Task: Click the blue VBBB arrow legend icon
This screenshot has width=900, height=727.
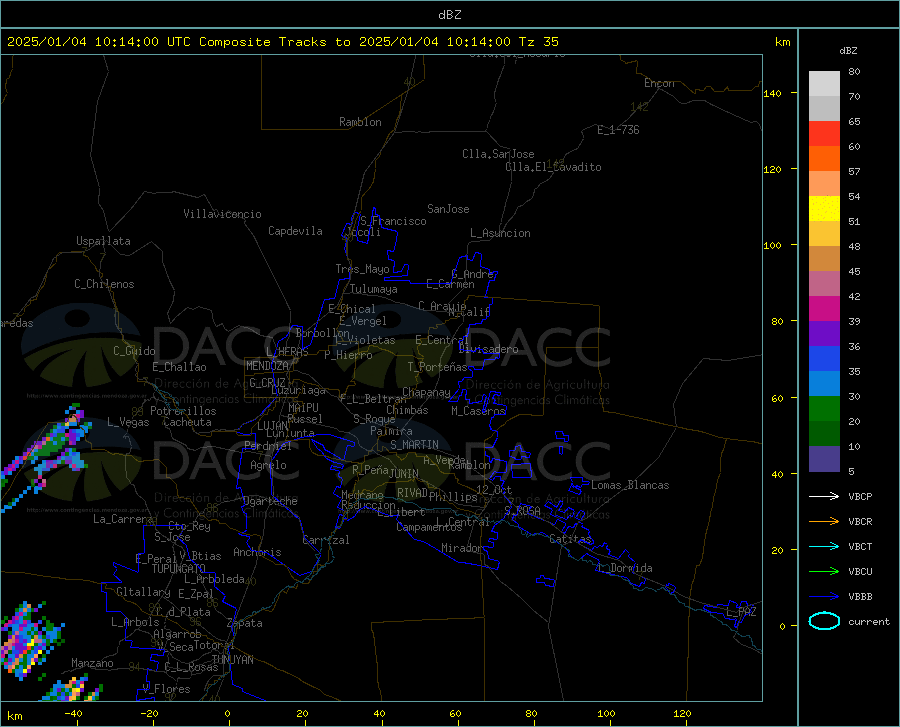Action: 824,597
